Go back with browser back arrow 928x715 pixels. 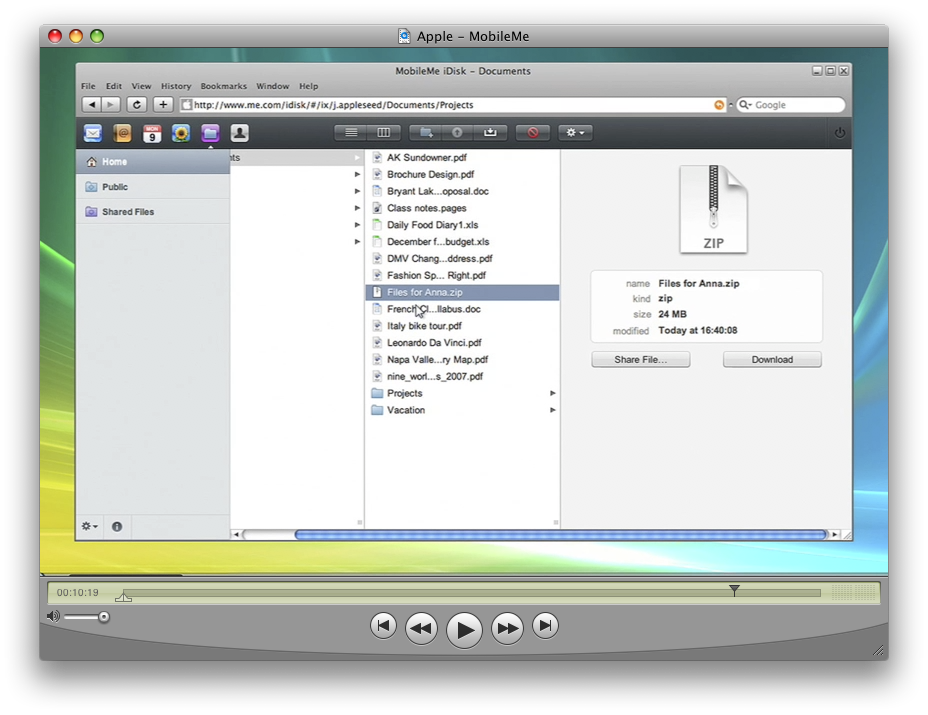pos(91,105)
